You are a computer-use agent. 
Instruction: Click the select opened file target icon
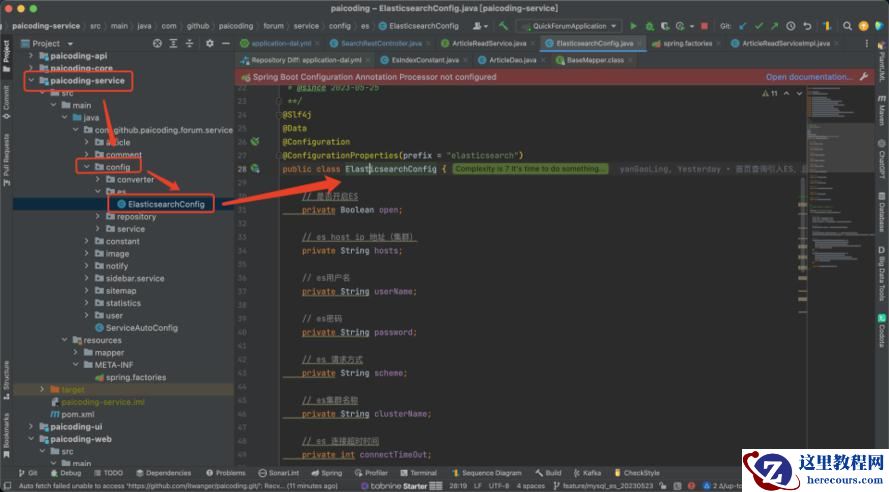point(157,43)
